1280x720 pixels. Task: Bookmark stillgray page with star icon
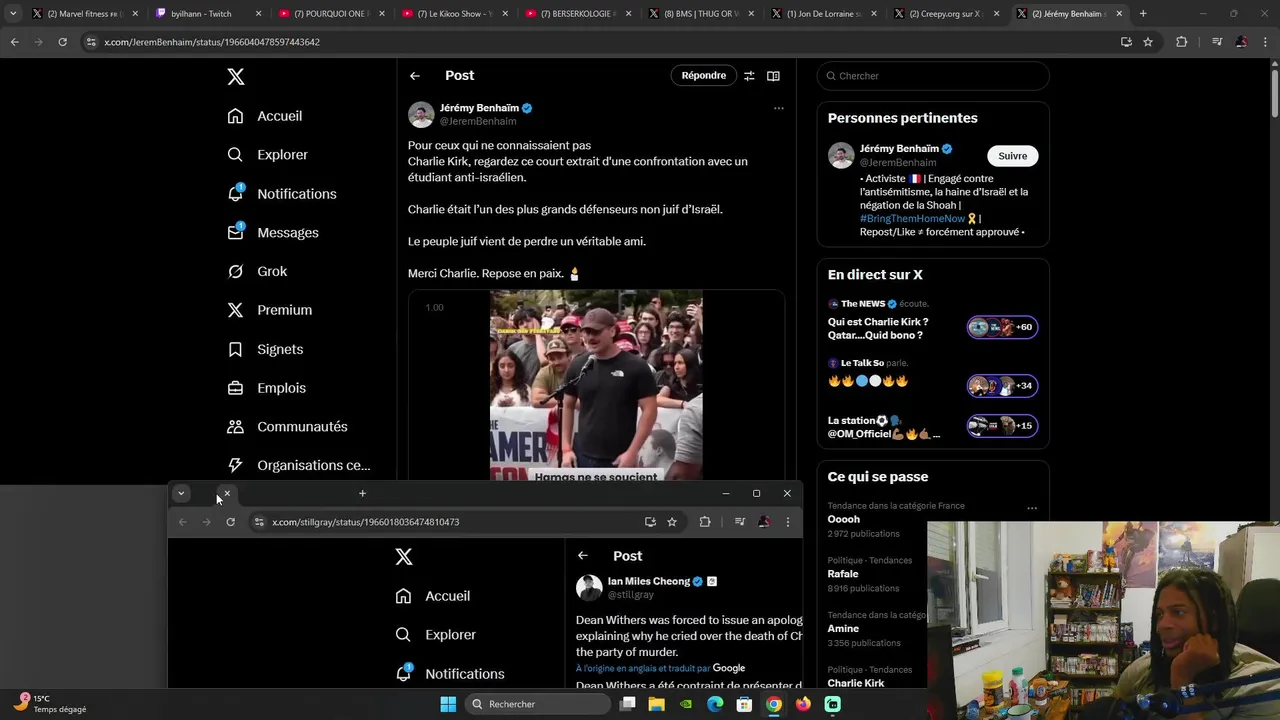[x=672, y=522]
